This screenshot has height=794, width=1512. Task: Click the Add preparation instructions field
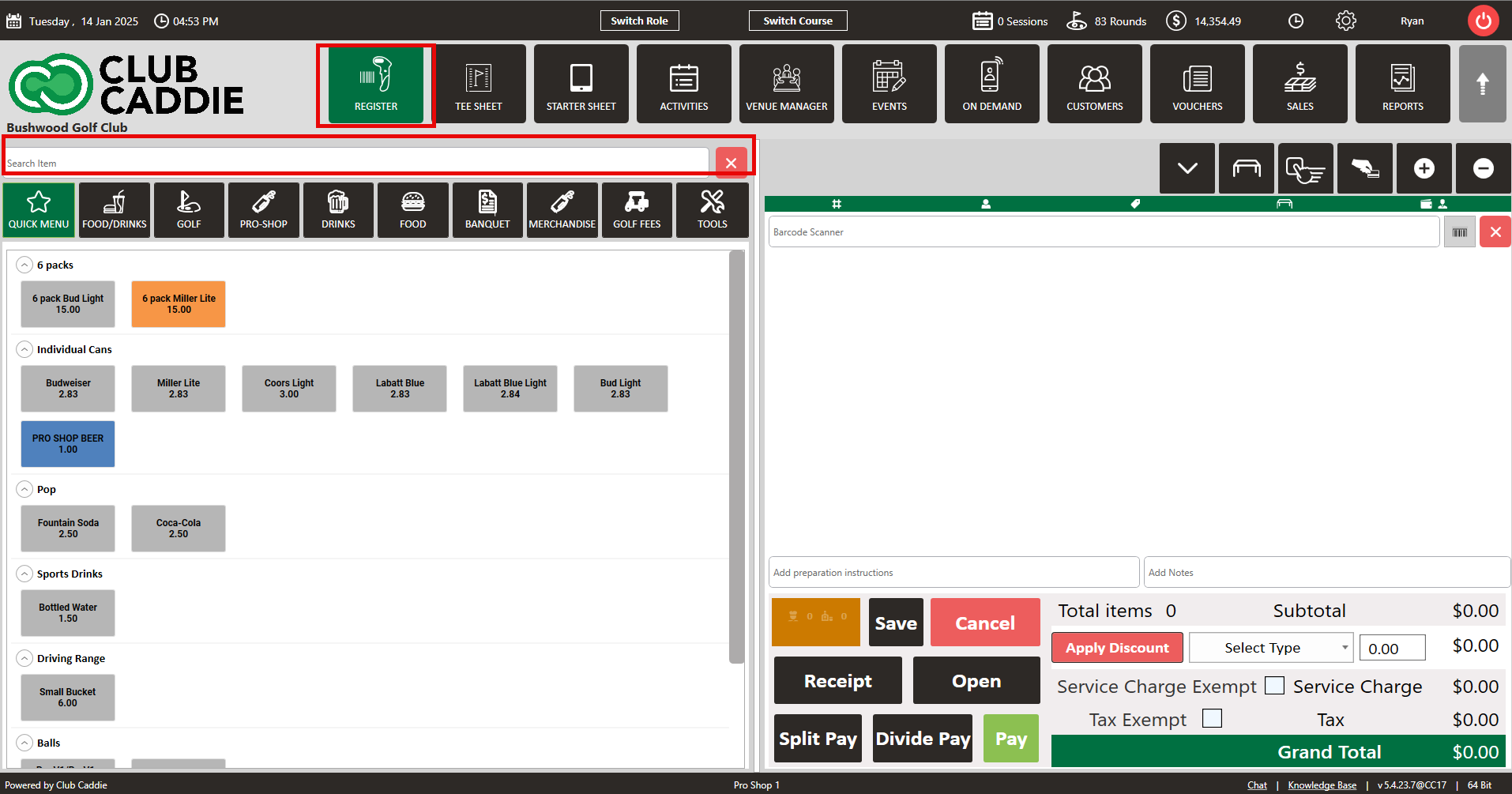pos(953,572)
